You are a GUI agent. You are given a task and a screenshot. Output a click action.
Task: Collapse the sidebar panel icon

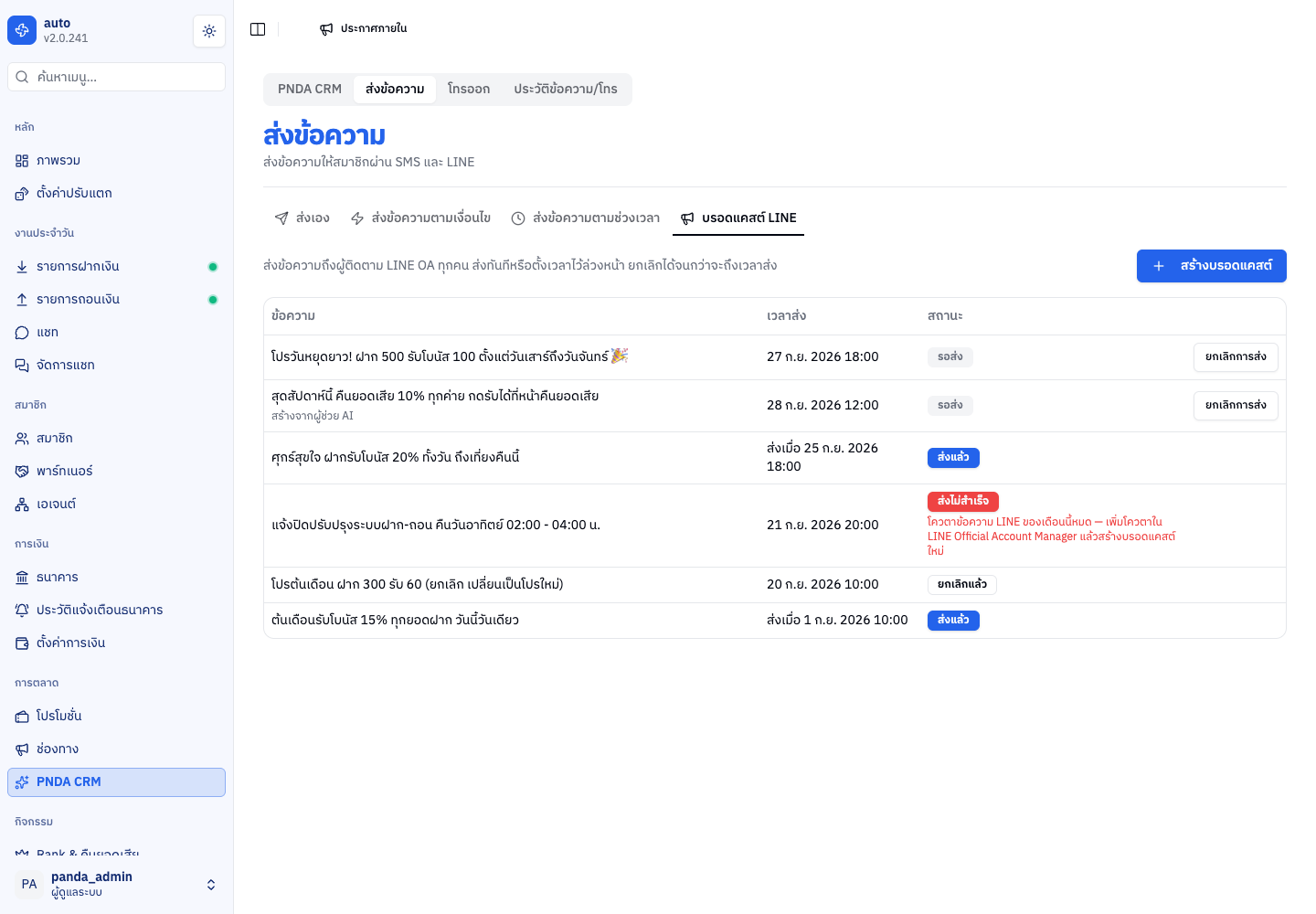(258, 29)
